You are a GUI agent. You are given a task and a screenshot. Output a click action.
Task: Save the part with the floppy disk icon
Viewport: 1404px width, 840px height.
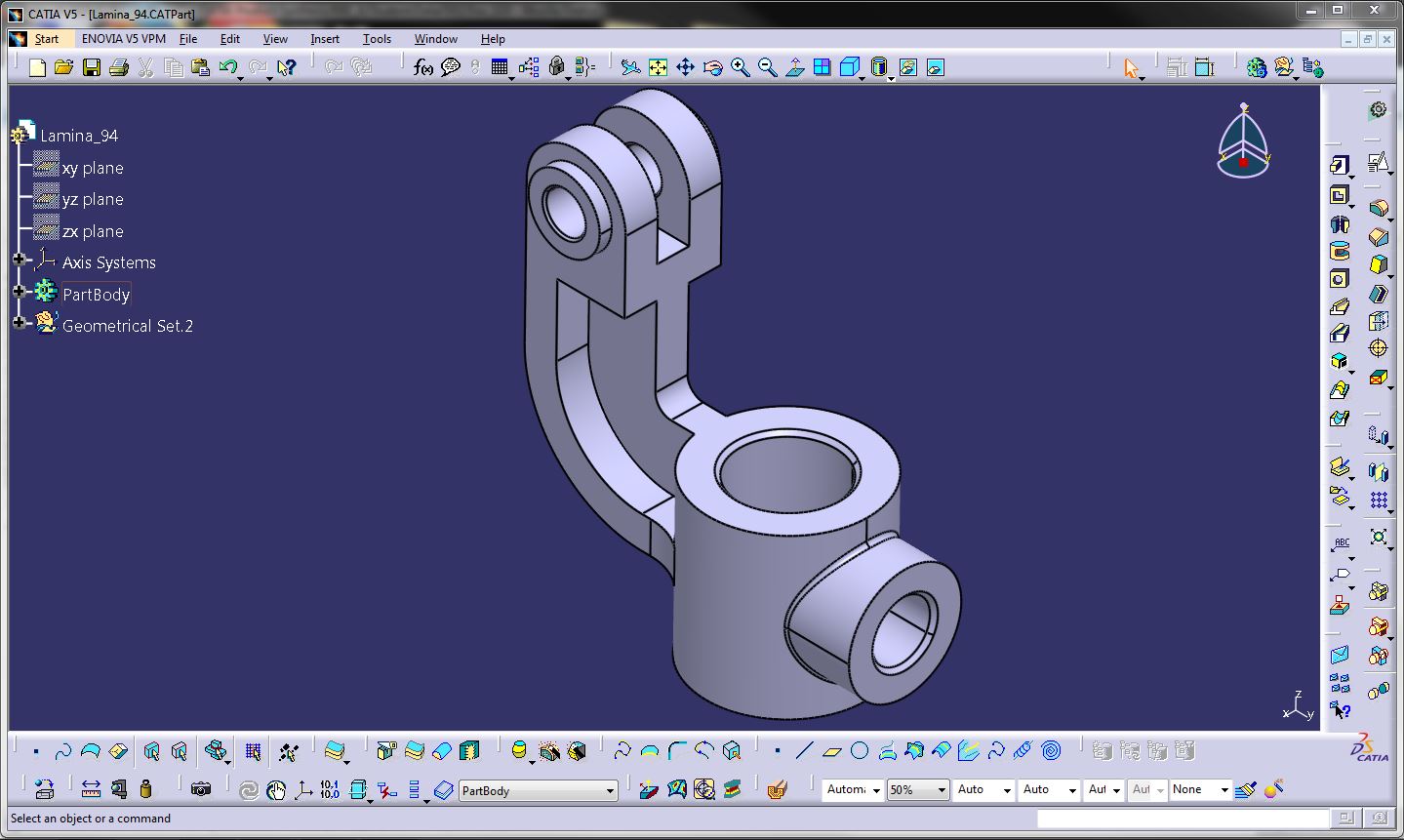(92, 67)
